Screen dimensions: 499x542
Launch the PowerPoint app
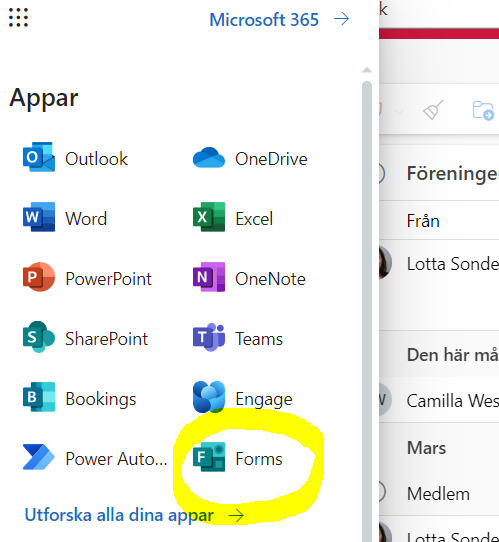87,278
